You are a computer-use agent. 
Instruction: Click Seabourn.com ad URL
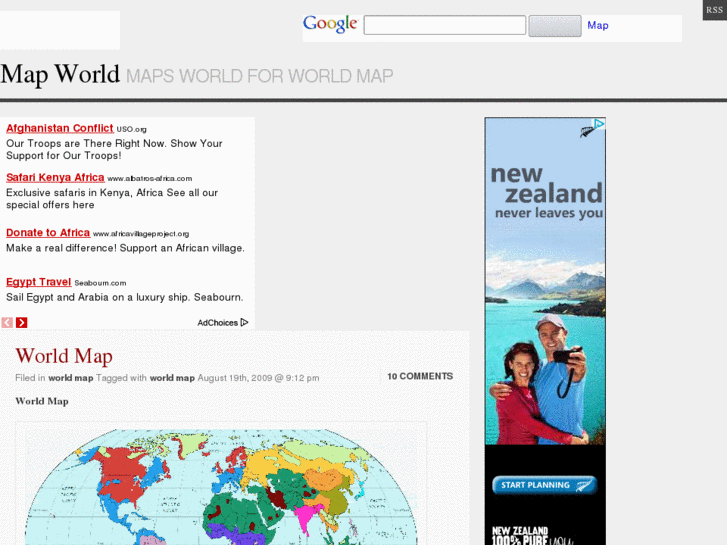pyautogui.click(x=100, y=283)
